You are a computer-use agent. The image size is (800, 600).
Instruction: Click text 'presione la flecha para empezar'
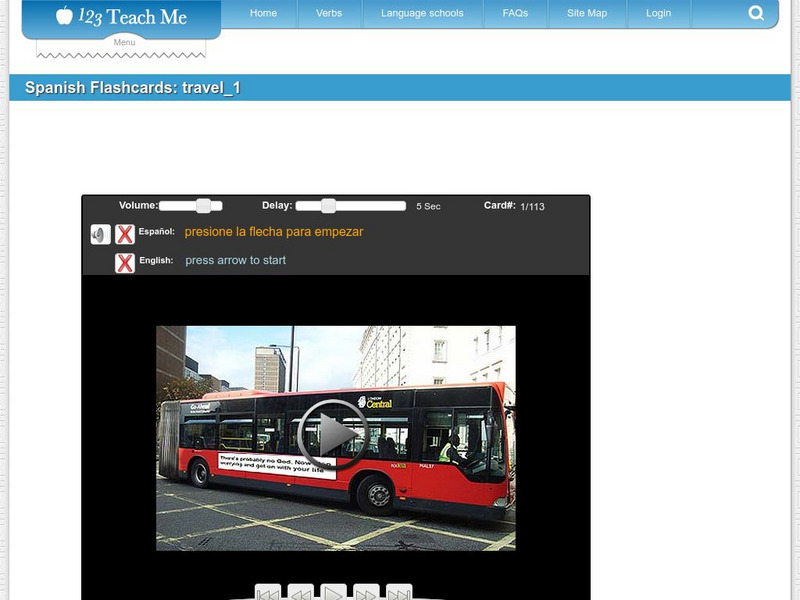(274, 232)
